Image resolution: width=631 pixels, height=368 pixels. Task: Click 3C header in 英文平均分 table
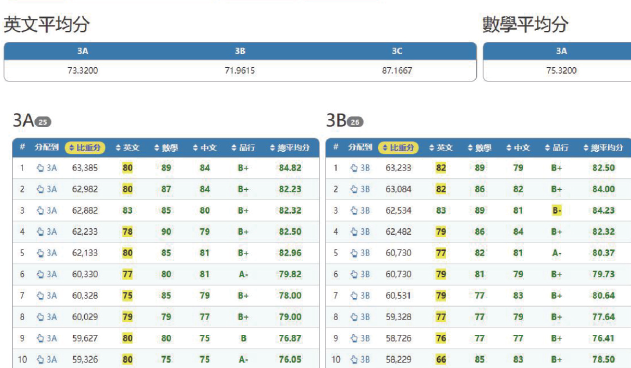coord(397,51)
